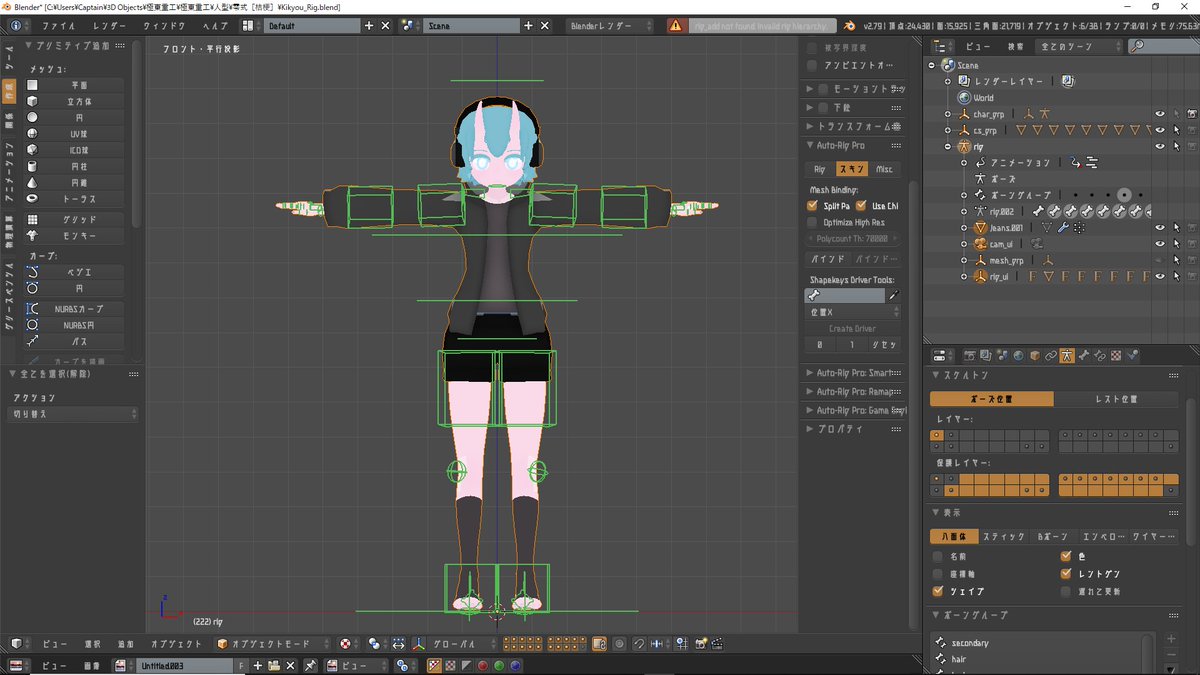The image size is (1200, 675).
Task: Click the bone icon in Shapekeys Driver field
Action: point(815,295)
